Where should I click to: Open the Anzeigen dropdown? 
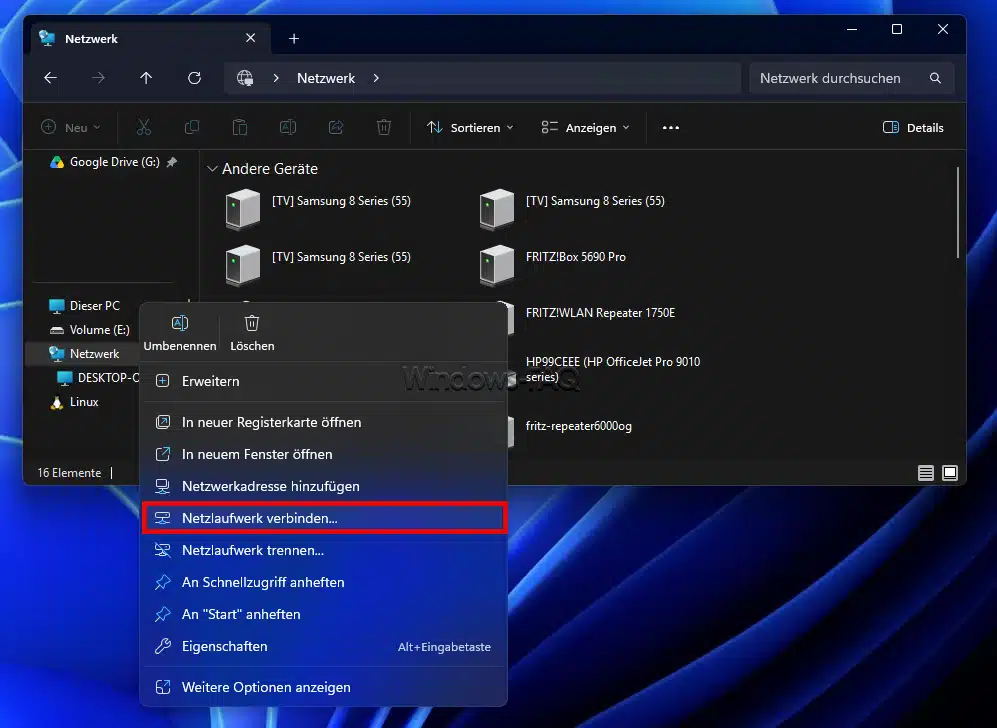[x=585, y=128]
